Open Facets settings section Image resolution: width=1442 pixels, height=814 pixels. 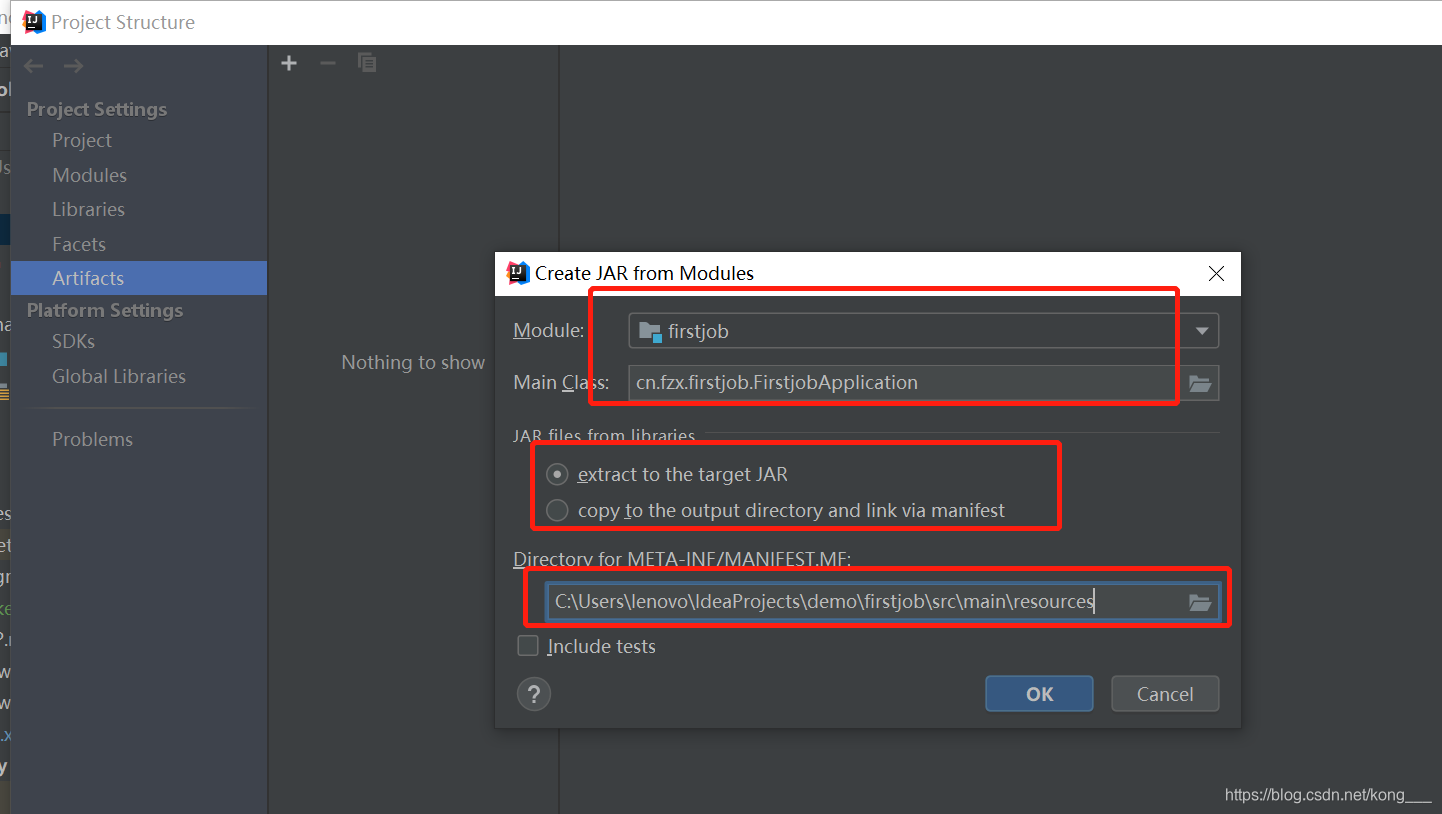(x=79, y=244)
